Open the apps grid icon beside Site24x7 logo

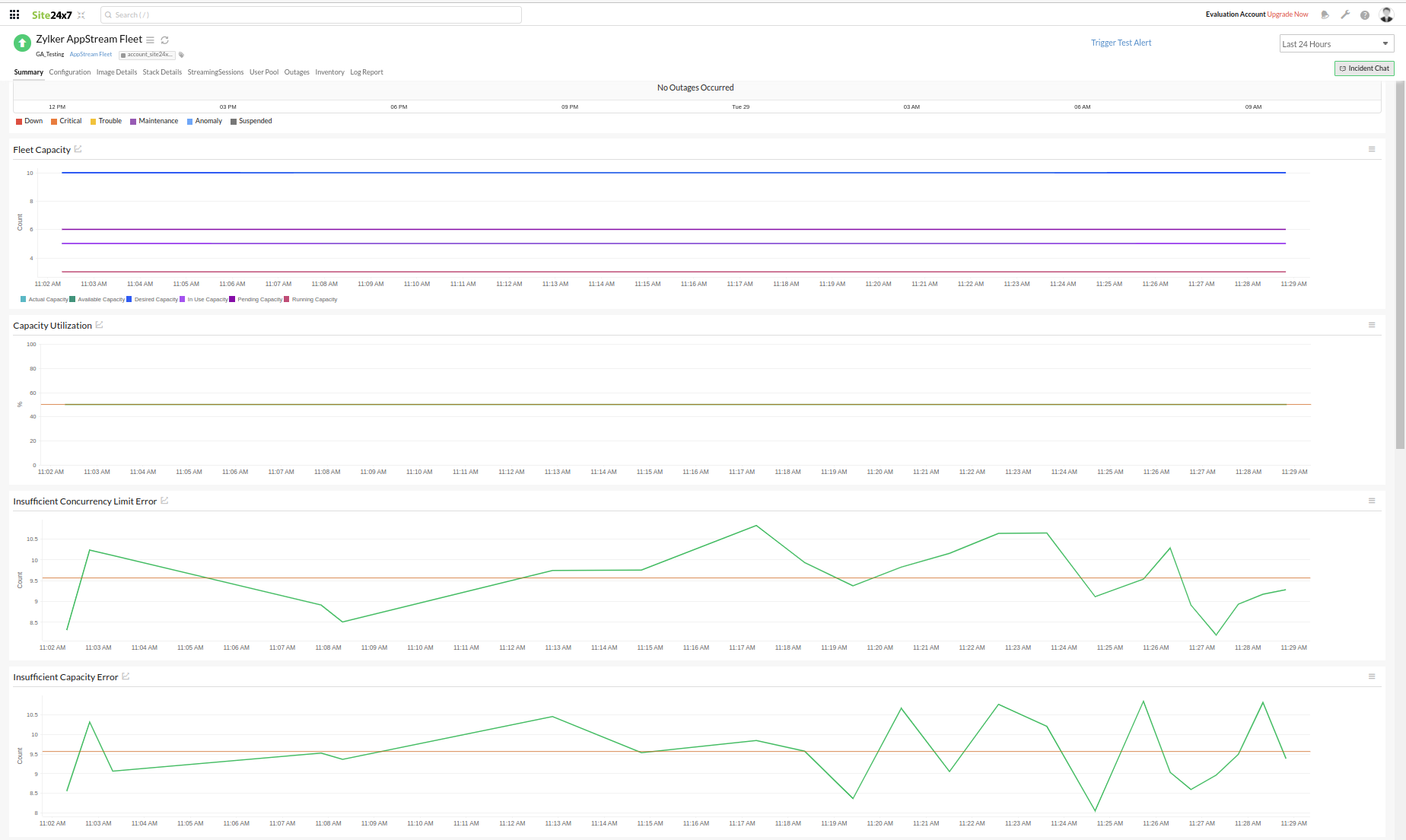pyautogui.click(x=13, y=14)
